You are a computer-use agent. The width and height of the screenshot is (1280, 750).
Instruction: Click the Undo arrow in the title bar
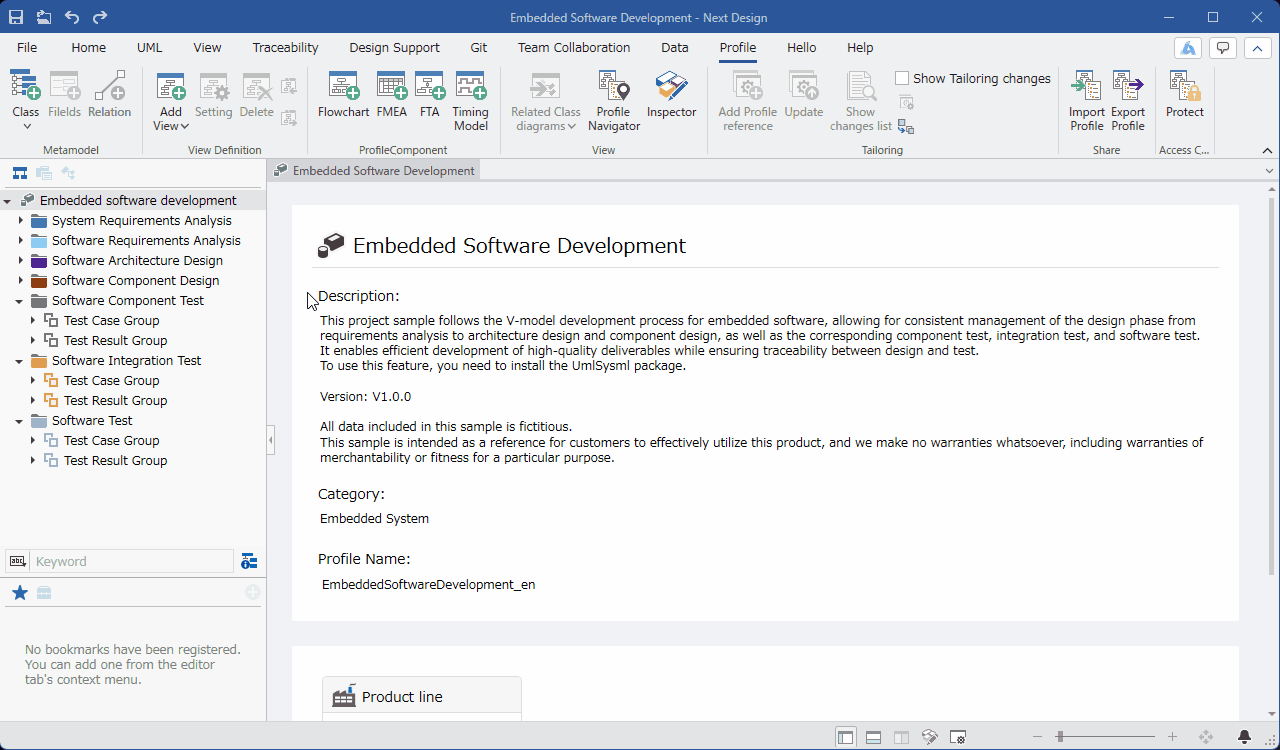click(x=72, y=17)
